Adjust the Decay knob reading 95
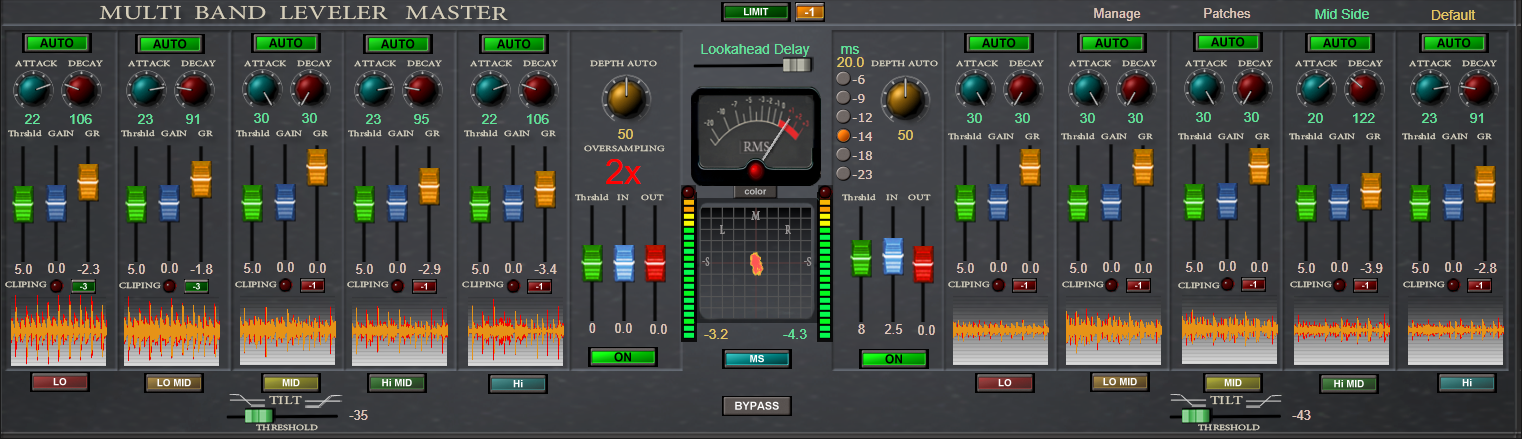 [423, 90]
